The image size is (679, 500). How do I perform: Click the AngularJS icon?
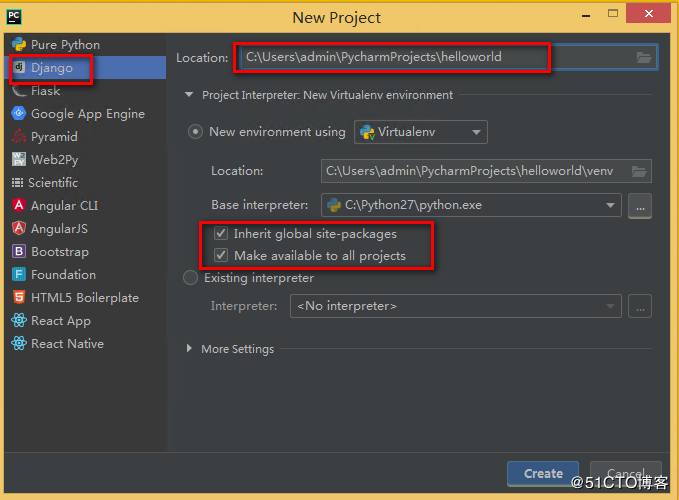(x=19, y=228)
